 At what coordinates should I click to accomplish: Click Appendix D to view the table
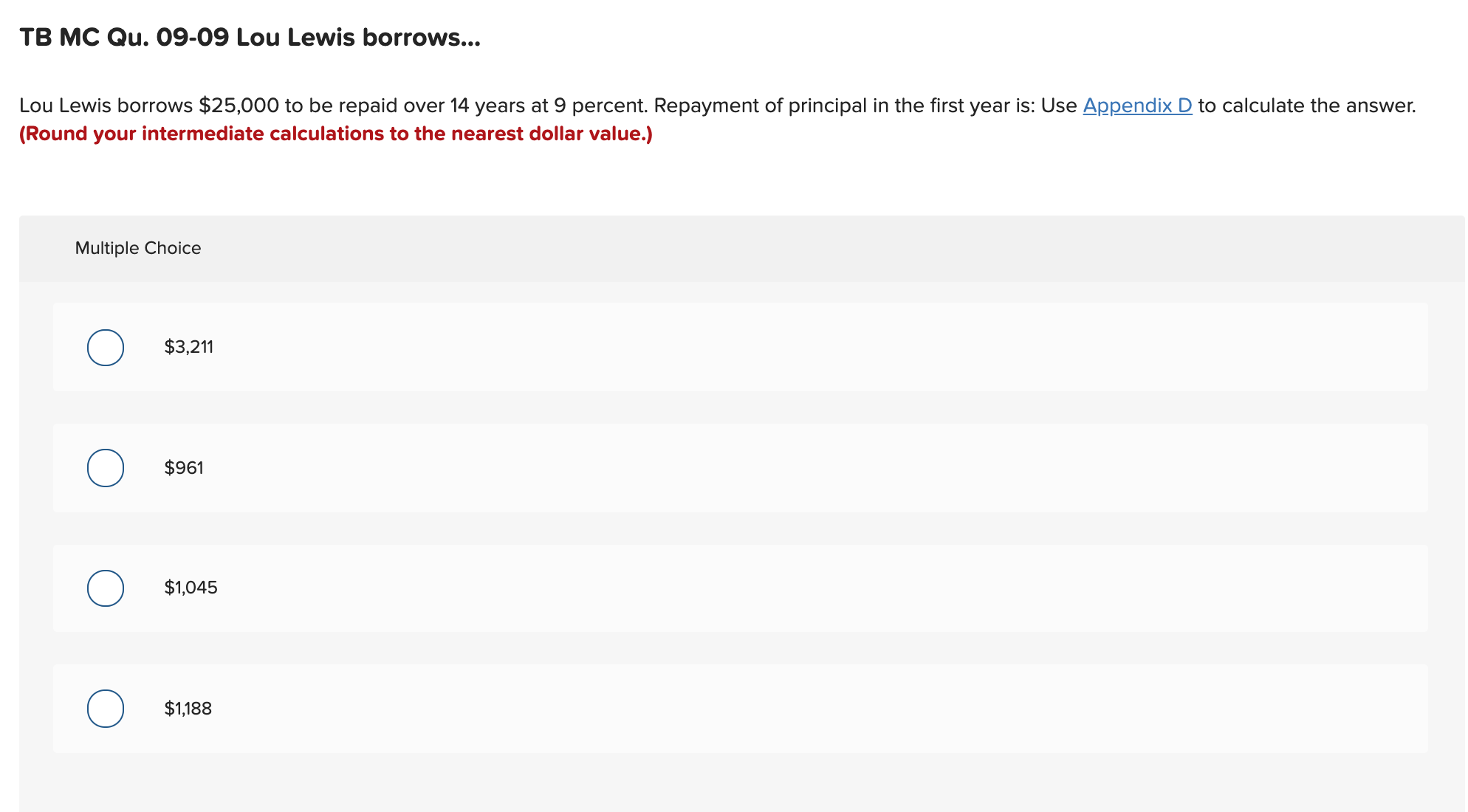[x=1136, y=106]
